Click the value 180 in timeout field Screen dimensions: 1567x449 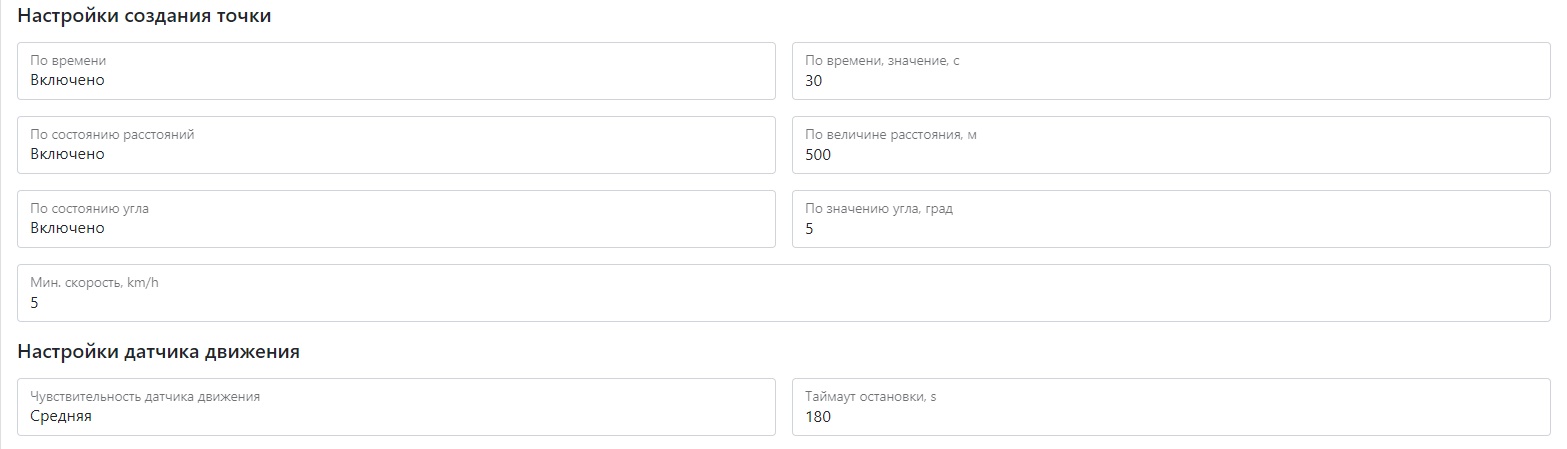pyautogui.click(x=818, y=417)
